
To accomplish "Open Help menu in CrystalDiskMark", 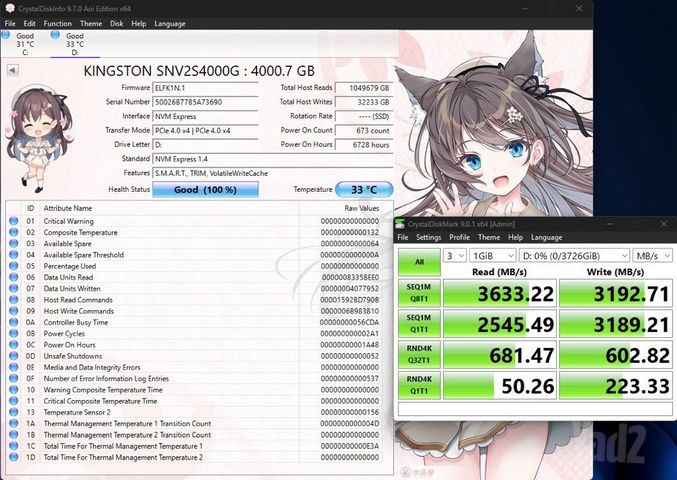I will [515, 237].
